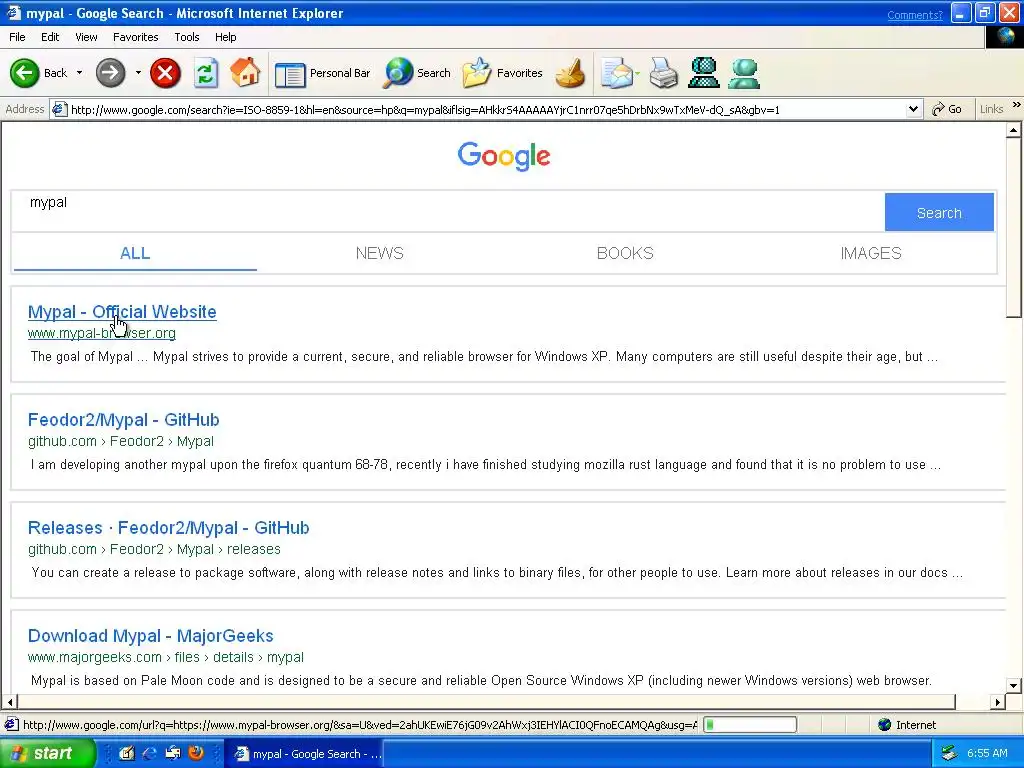The width and height of the screenshot is (1024, 768).
Task: Click the vertical scrollbar up arrow
Action: pyautogui.click(x=1013, y=131)
